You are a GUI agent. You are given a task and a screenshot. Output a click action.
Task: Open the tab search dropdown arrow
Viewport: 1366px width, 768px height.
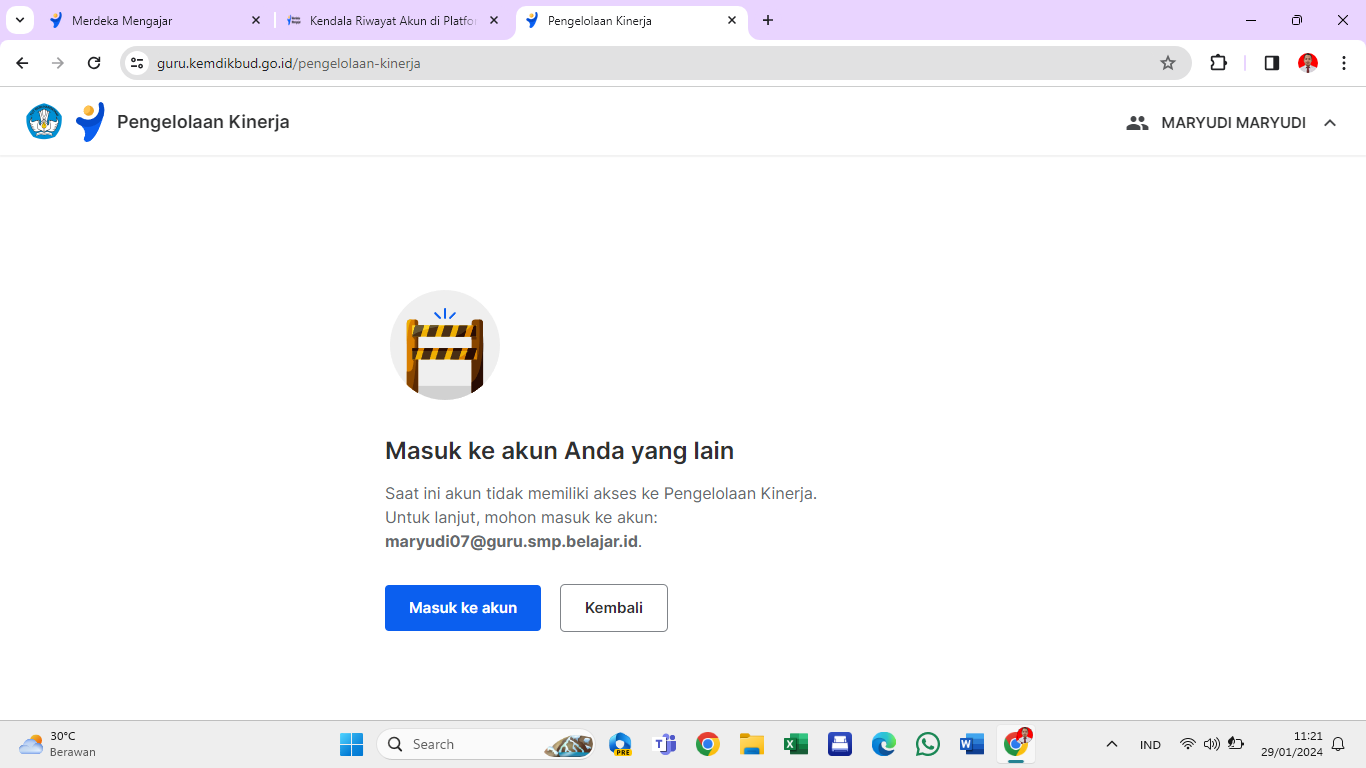[20, 20]
